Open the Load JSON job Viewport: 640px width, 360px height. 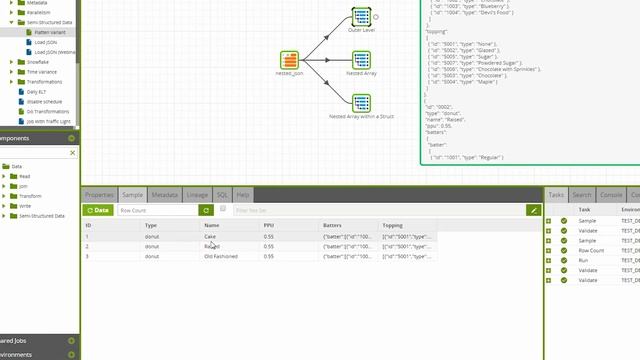45,42
